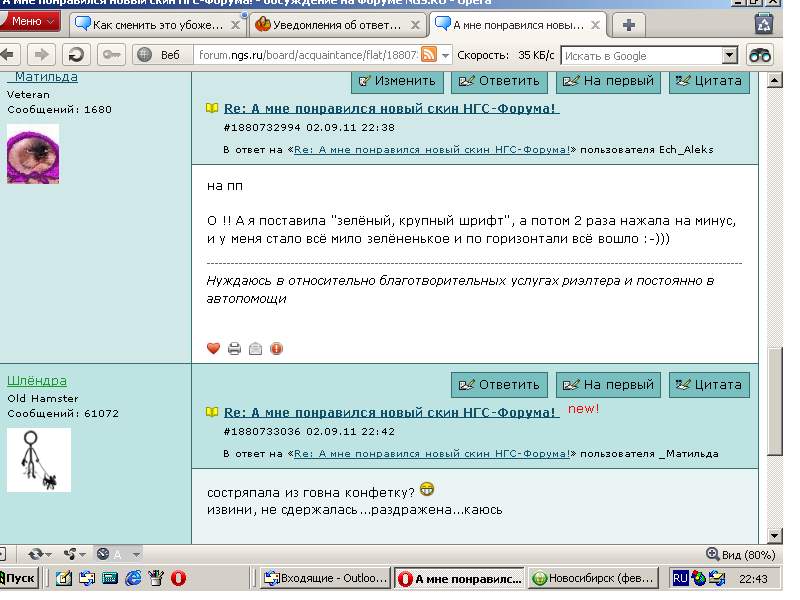Open the Вид (80%) zoom control
This screenshot has width=800, height=600.
click(x=741, y=554)
